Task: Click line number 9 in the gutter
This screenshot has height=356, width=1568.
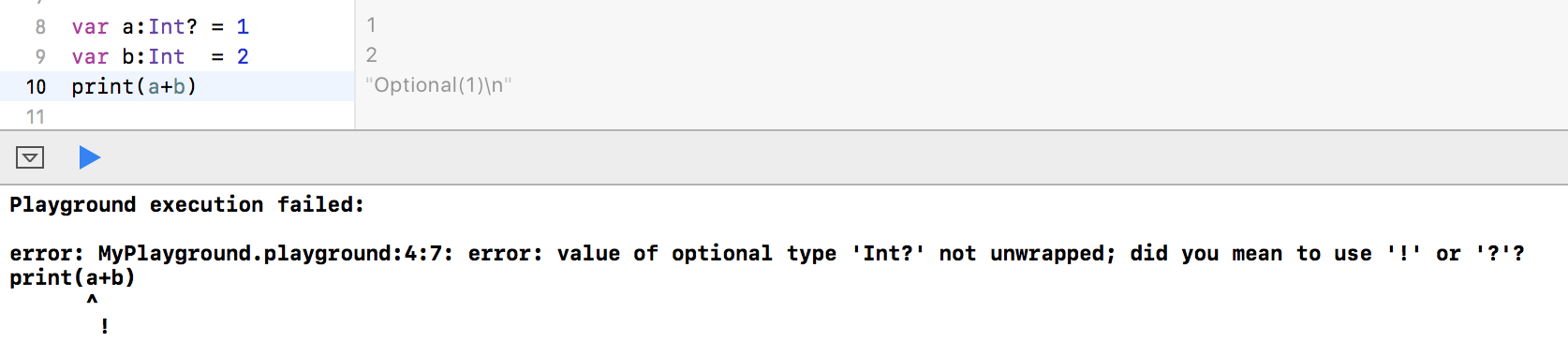Action: tap(40, 57)
